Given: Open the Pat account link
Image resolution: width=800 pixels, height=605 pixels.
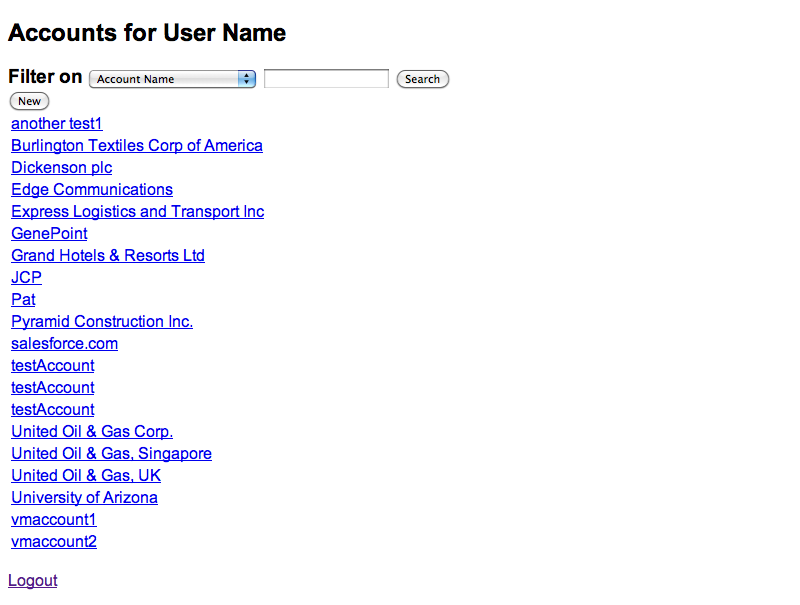Looking at the screenshot, I should (23, 299).
